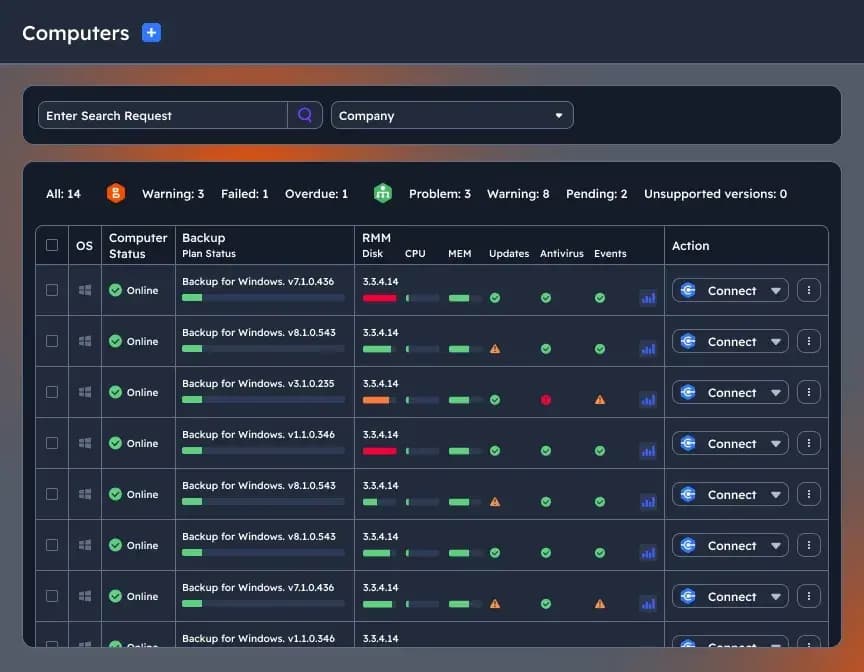
Task: Click the magnifying glass search icon
Action: [305, 115]
